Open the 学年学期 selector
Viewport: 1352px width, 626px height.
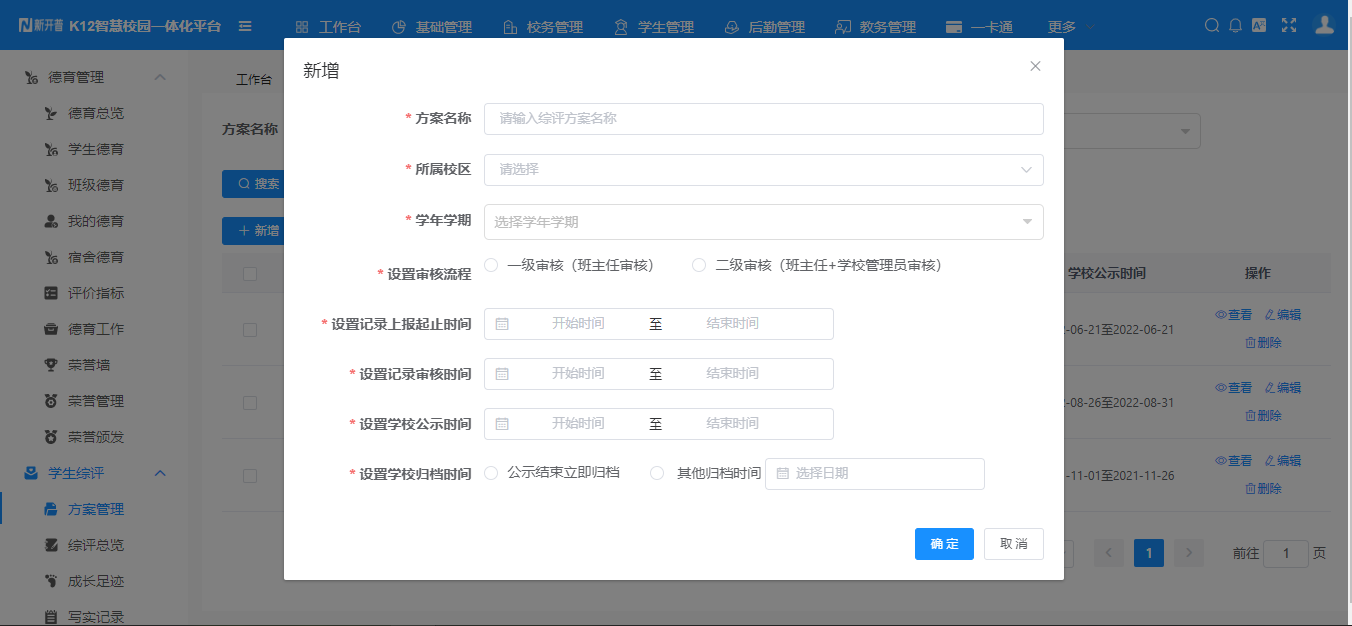tap(763, 221)
